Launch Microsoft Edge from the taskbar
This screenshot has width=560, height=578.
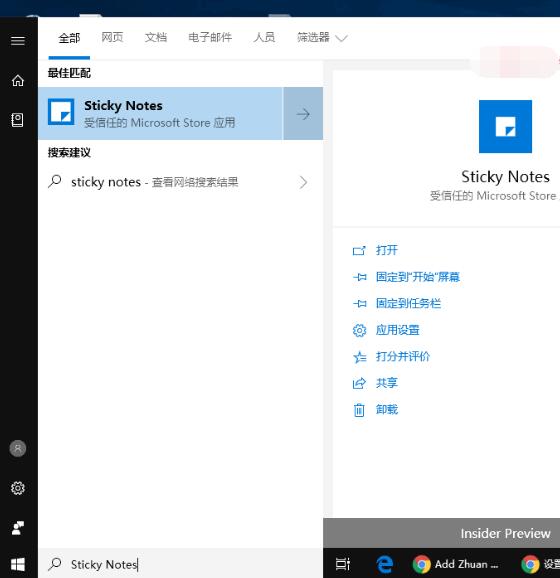click(x=384, y=564)
